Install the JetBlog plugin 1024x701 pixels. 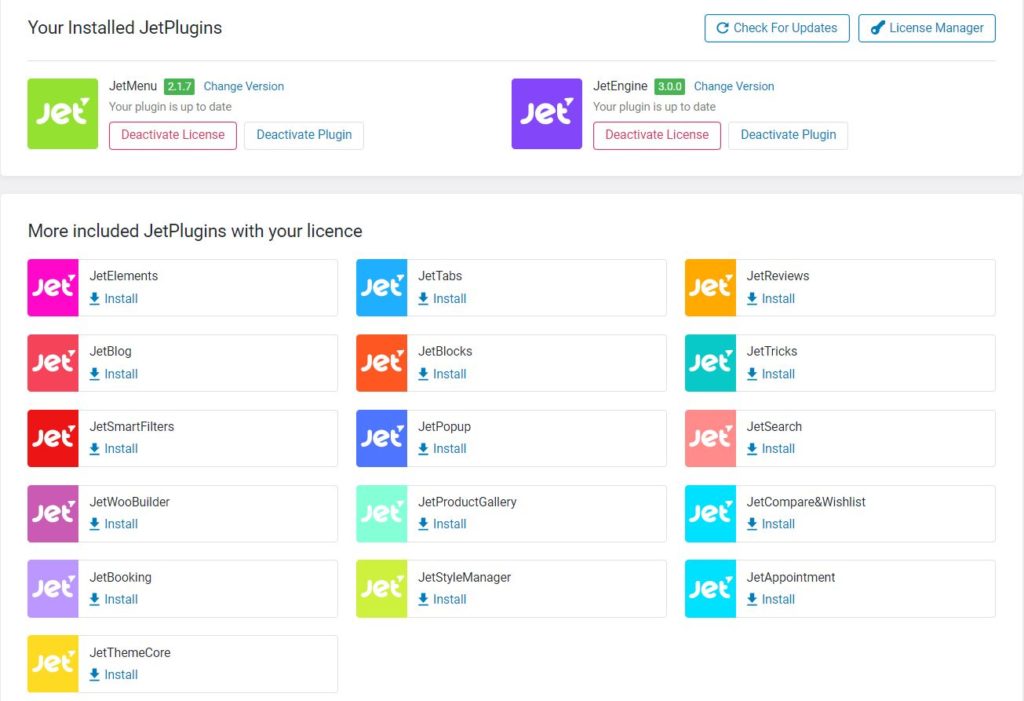(114, 374)
